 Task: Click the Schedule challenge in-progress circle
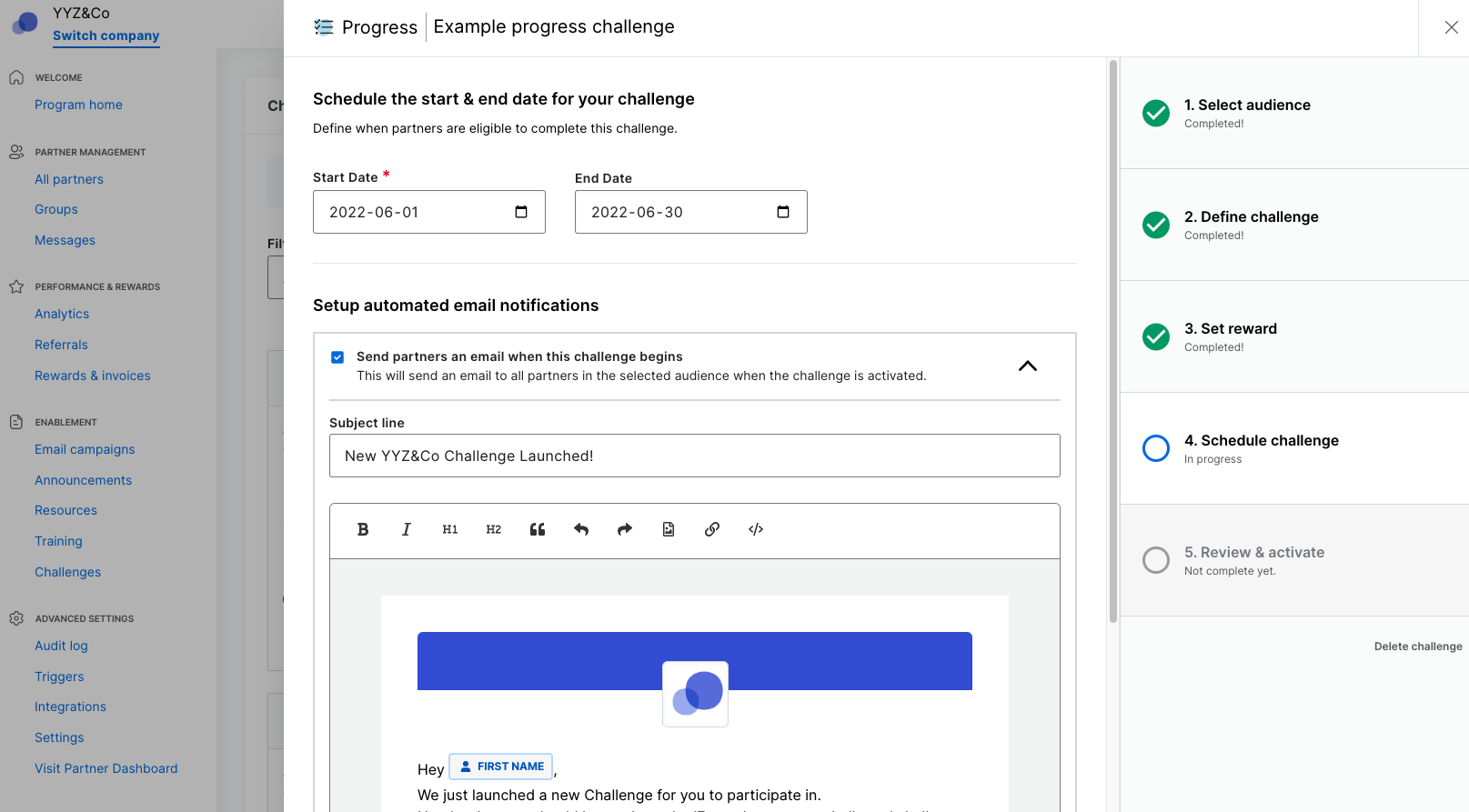pos(1156,448)
